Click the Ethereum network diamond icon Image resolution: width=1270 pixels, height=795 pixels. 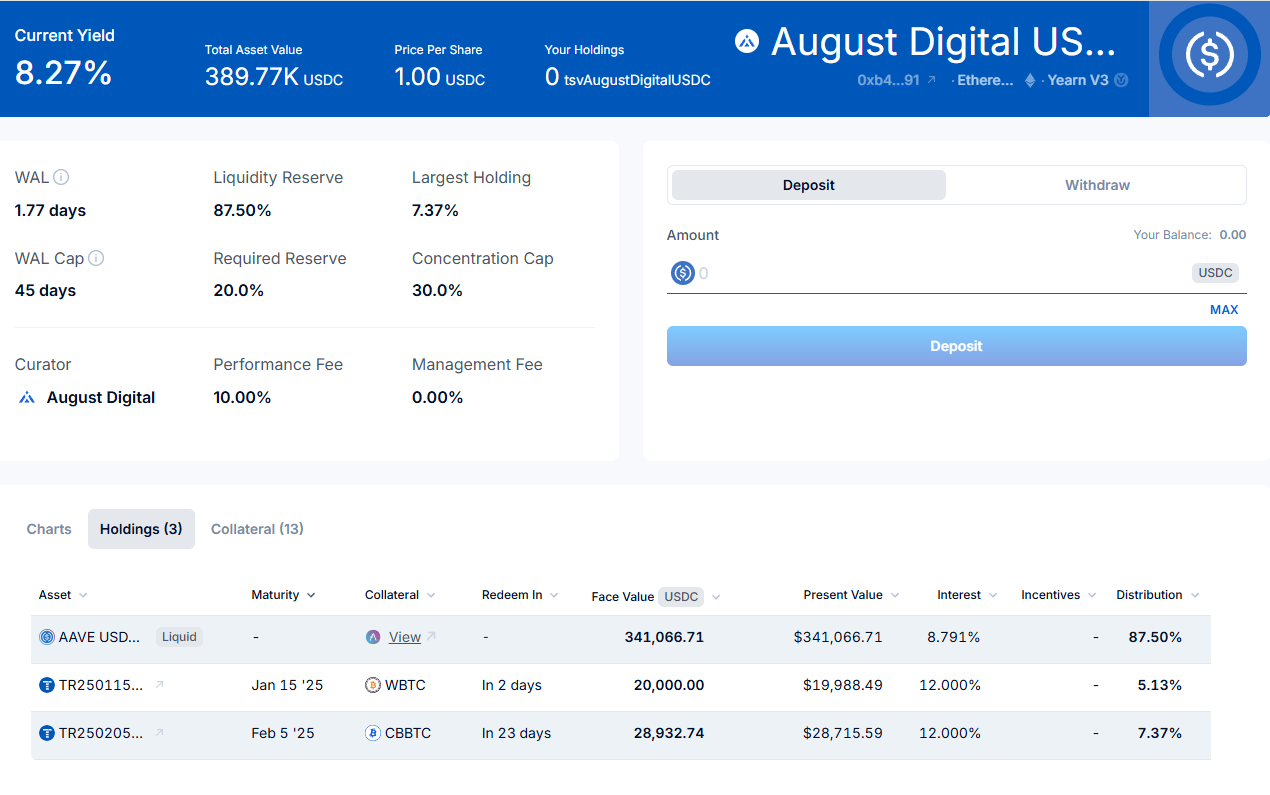tap(1030, 80)
